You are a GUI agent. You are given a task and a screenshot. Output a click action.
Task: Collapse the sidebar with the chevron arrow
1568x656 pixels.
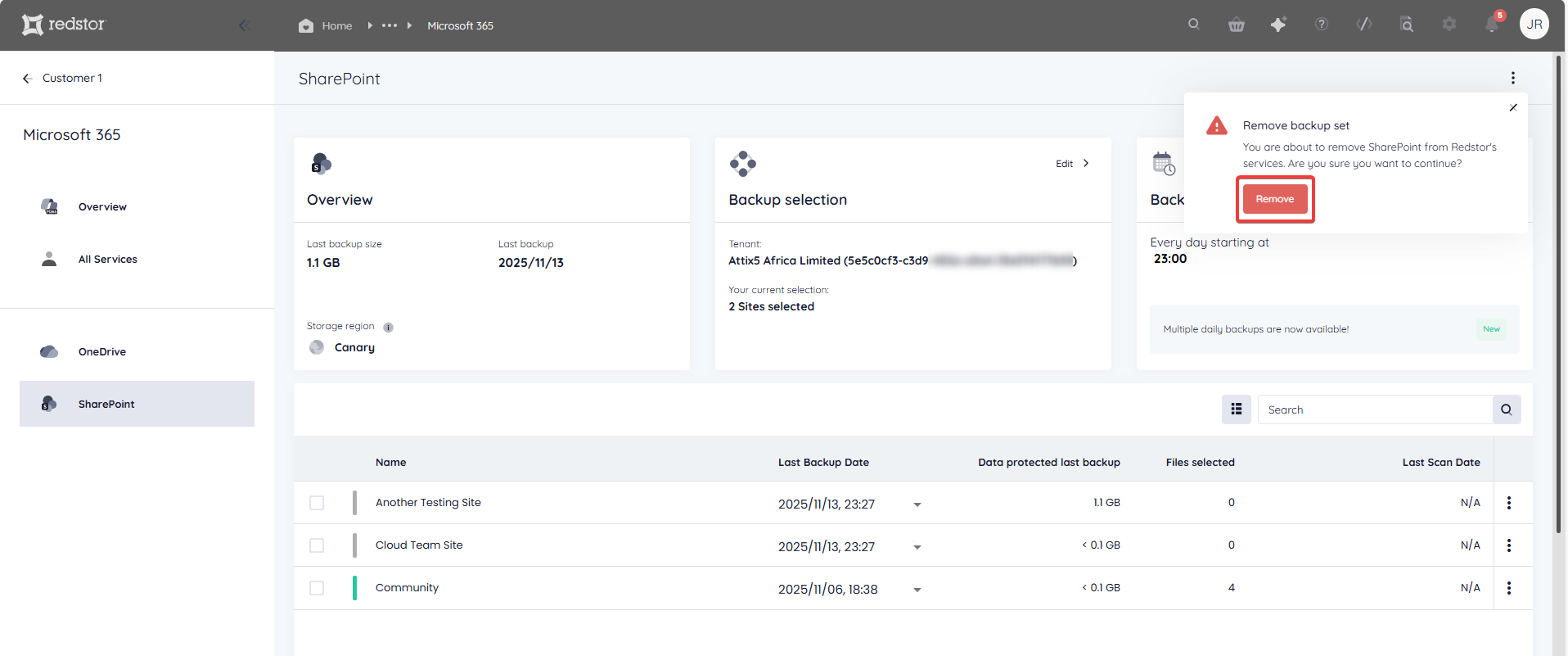pos(243,25)
